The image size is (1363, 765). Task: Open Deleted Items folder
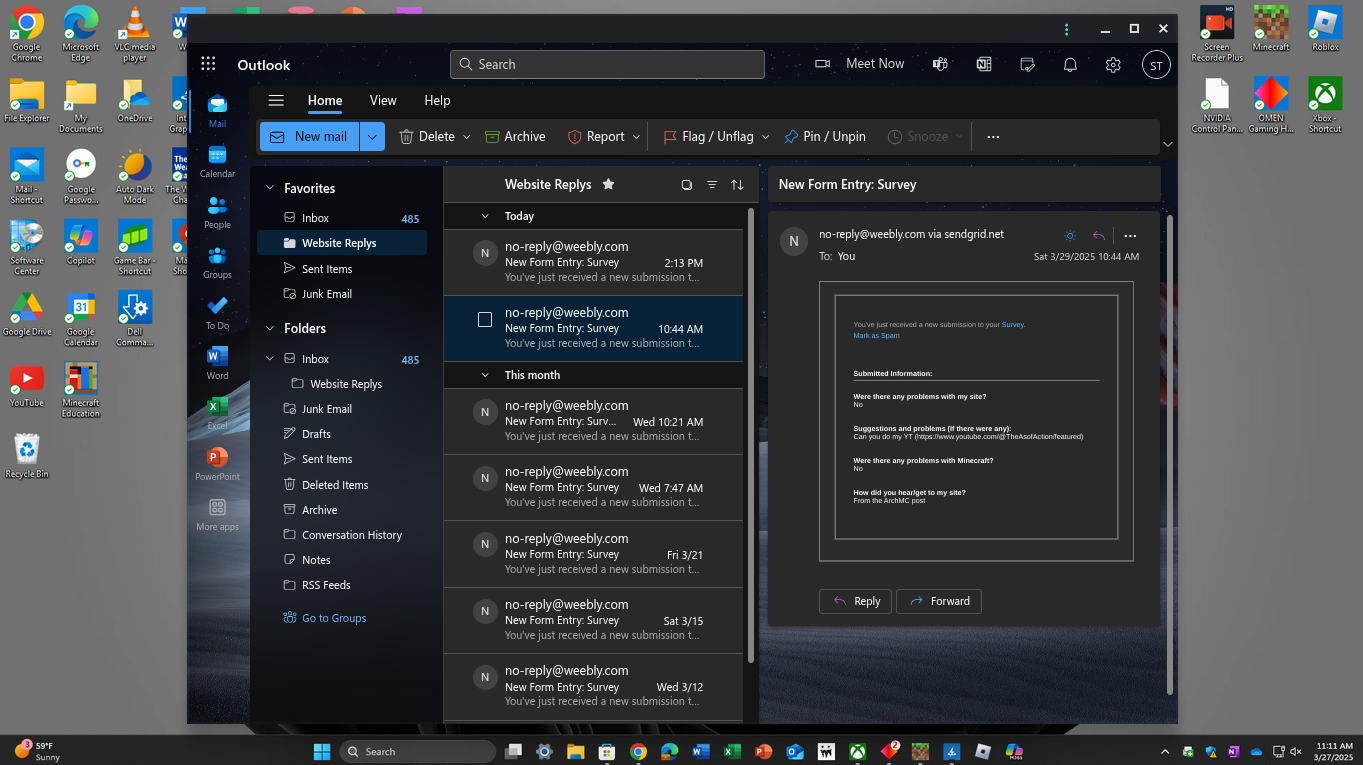(x=342, y=485)
